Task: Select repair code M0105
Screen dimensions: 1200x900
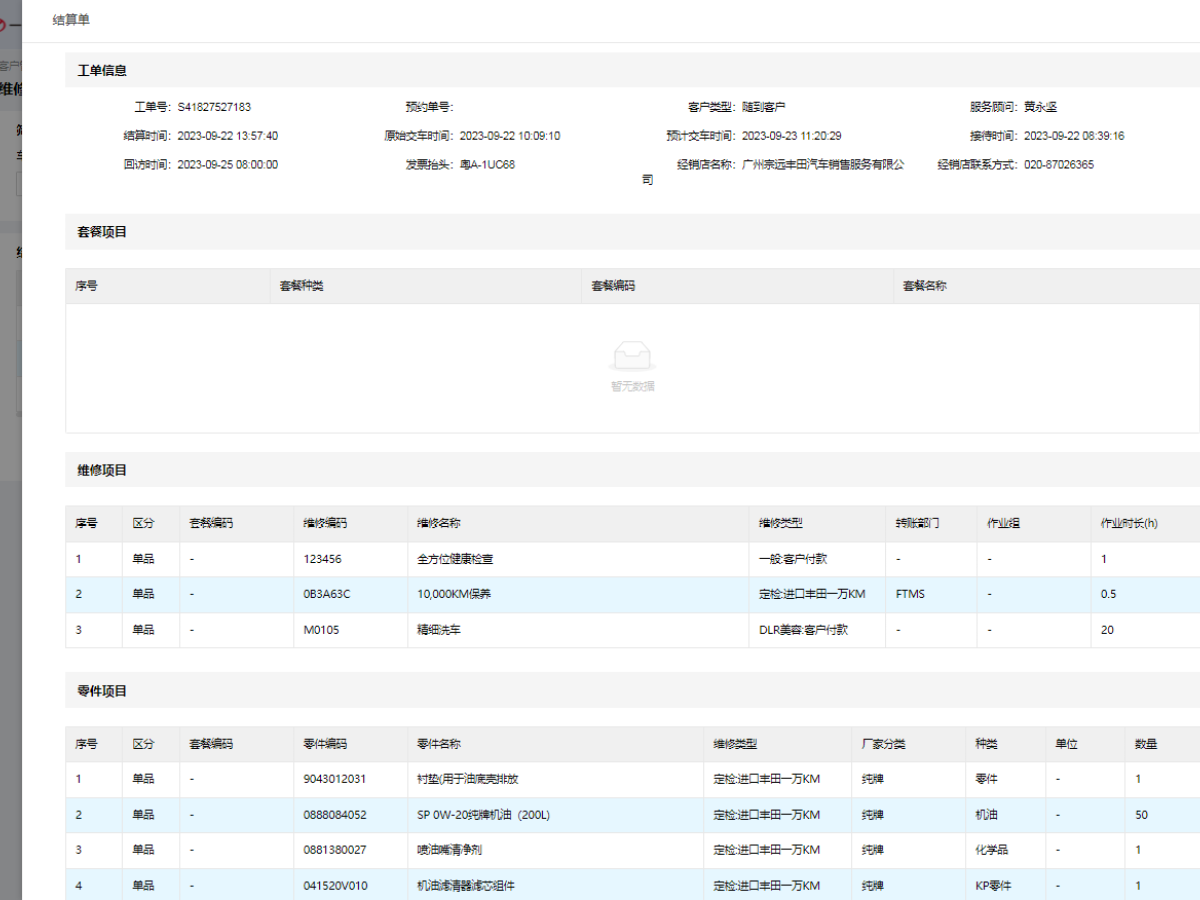Action: click(x=322, y=630)
